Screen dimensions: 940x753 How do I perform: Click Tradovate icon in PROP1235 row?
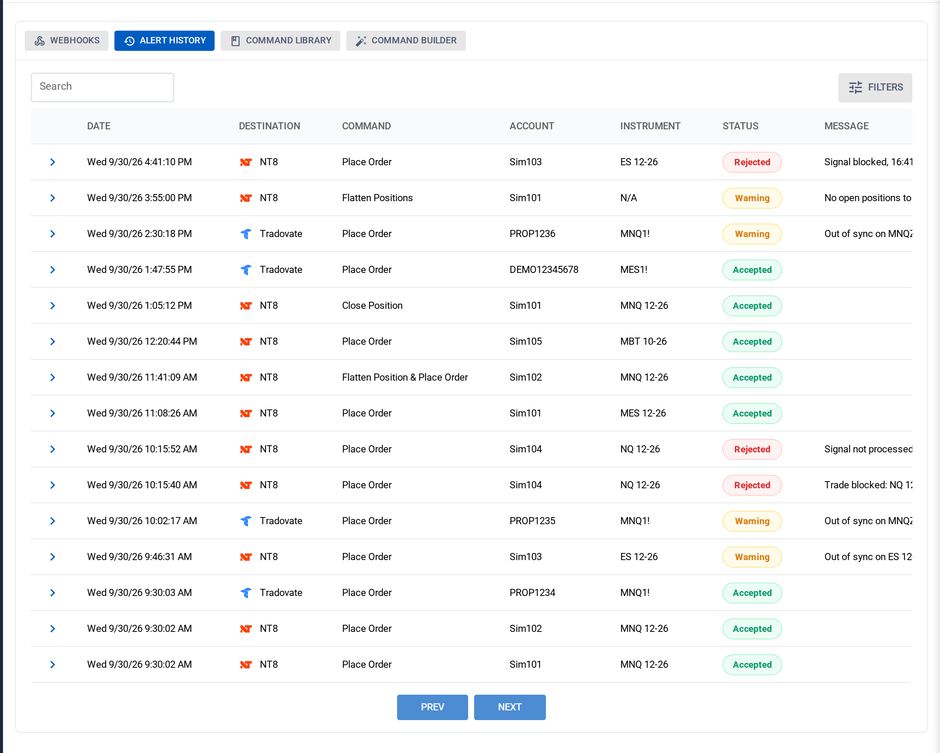246,521
